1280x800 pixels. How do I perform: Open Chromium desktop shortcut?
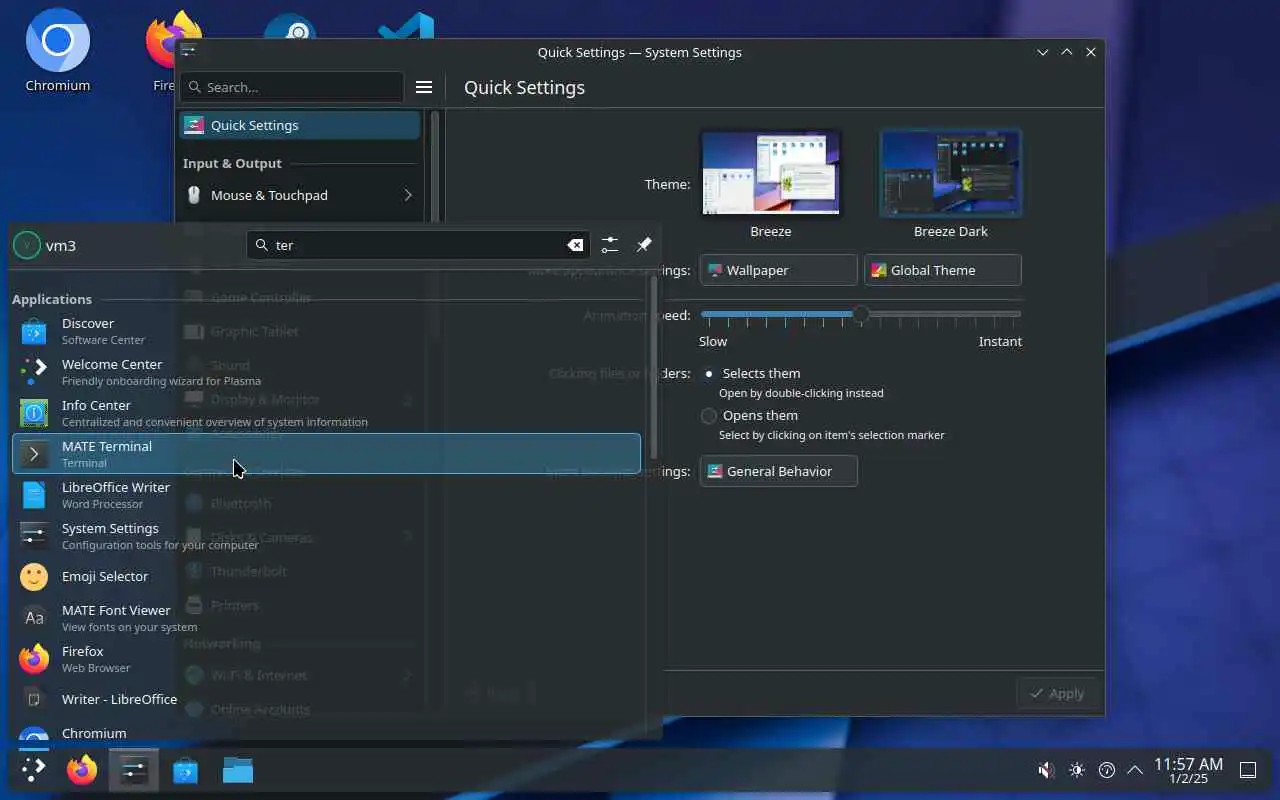tap(58, 51)
